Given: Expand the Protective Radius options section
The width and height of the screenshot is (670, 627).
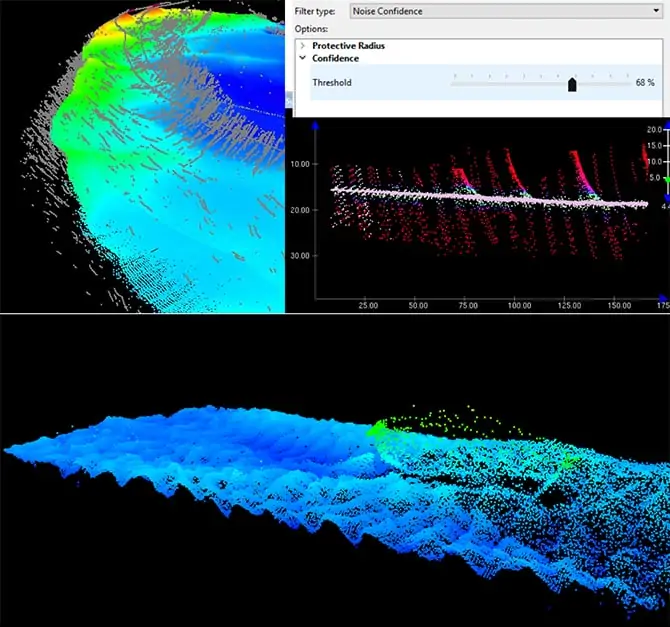Looking at the screenshot, I should click(303, 46).
